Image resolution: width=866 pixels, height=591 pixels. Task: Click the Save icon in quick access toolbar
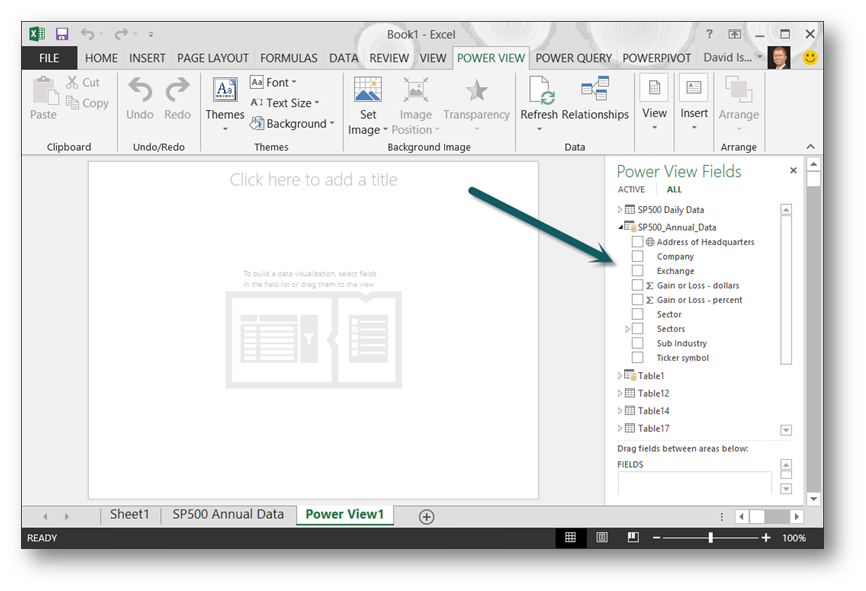tap(62, 34)
